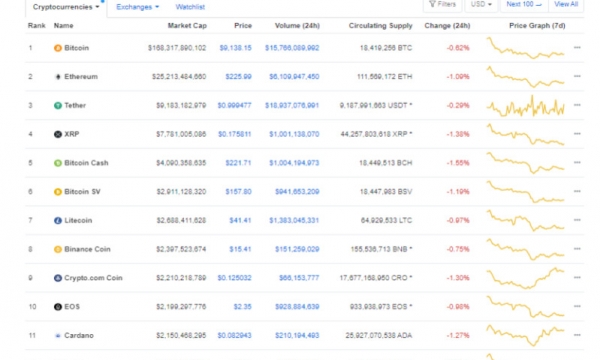Open the Cryptocurrencies dropdown tab
Viewport: 600px width, 360px height.
click(x=66, y=7)
